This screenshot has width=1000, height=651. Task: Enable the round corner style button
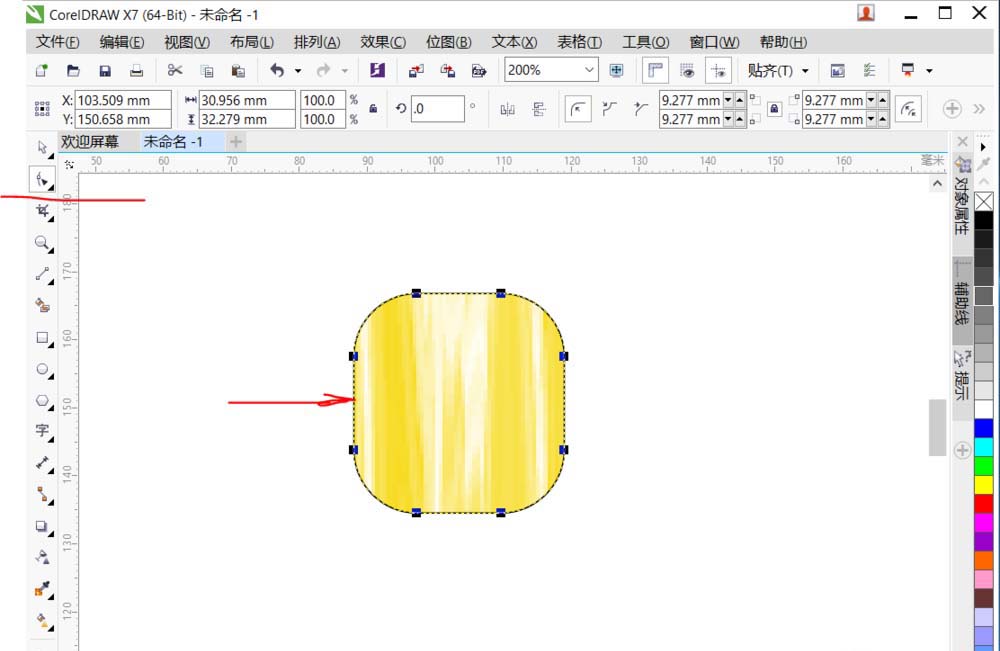[x=578, y=109]
